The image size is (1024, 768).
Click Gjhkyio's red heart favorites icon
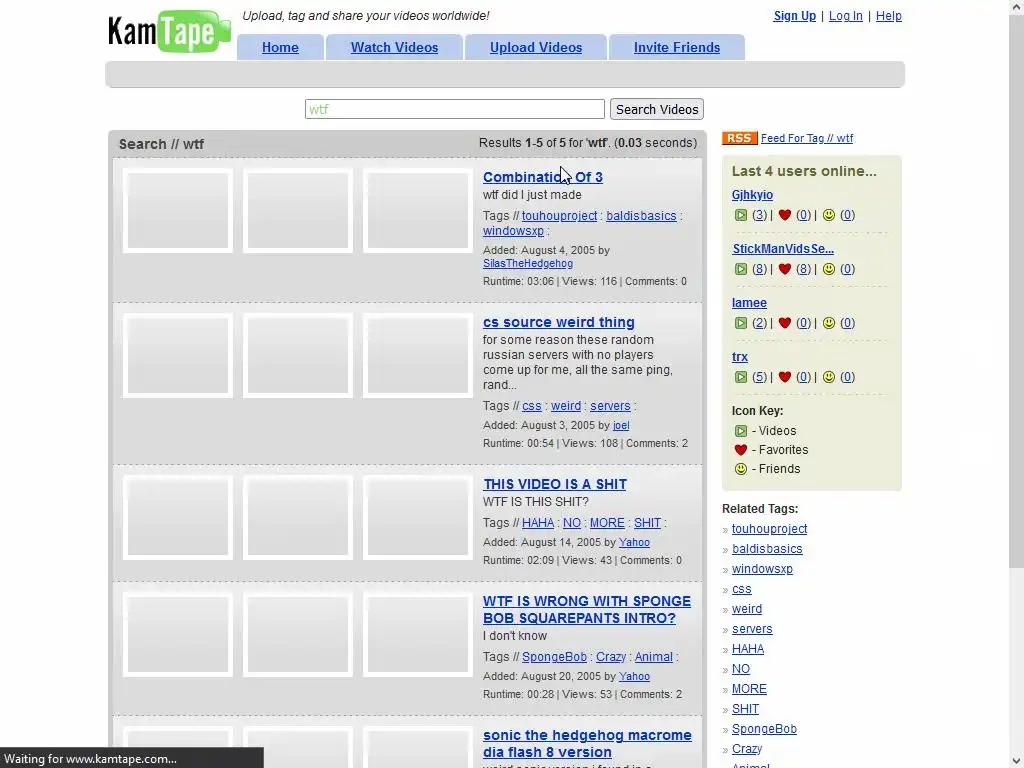785,215
